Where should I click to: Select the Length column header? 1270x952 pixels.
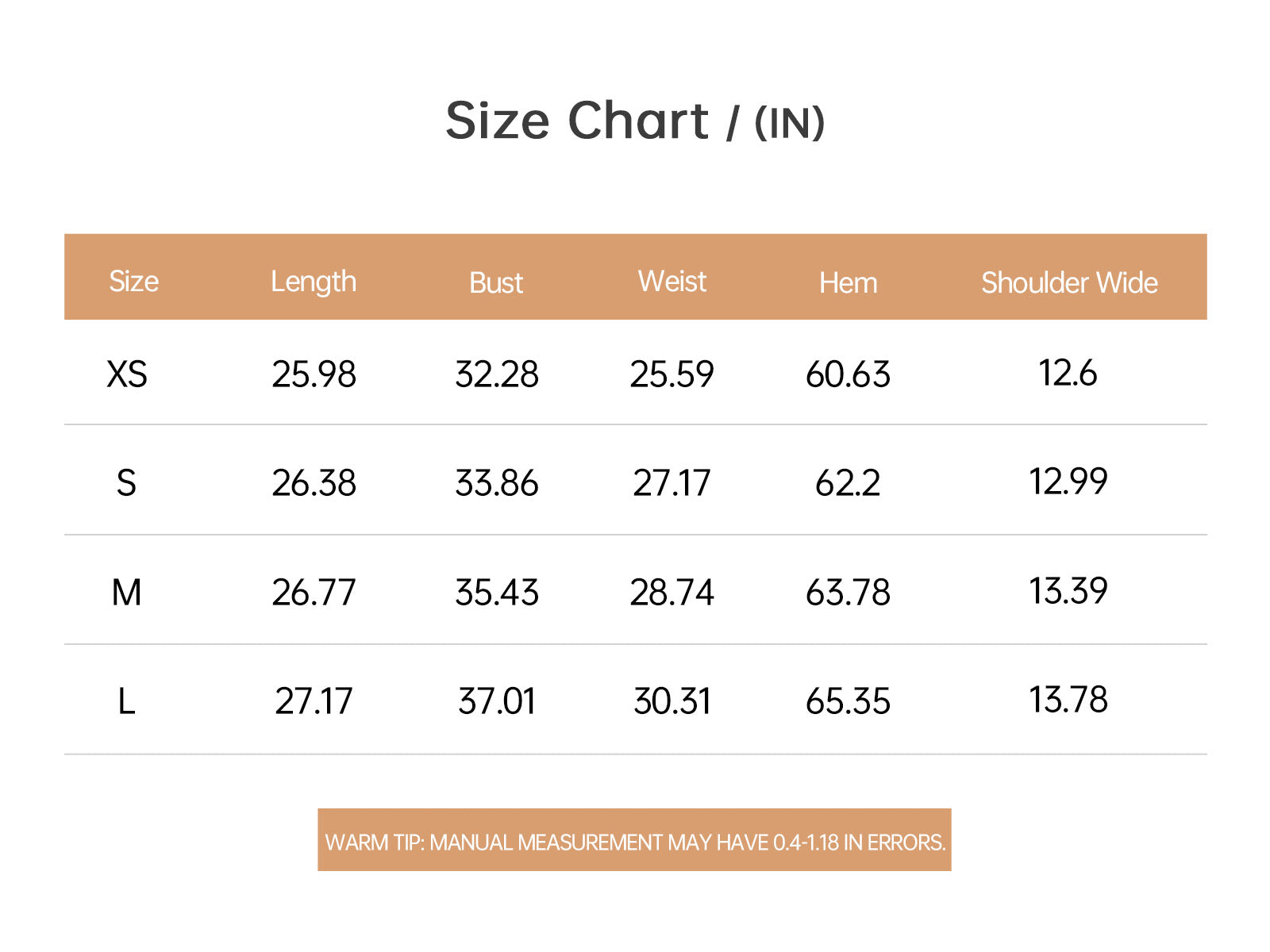pyautogui.click(x=314, y=282)
